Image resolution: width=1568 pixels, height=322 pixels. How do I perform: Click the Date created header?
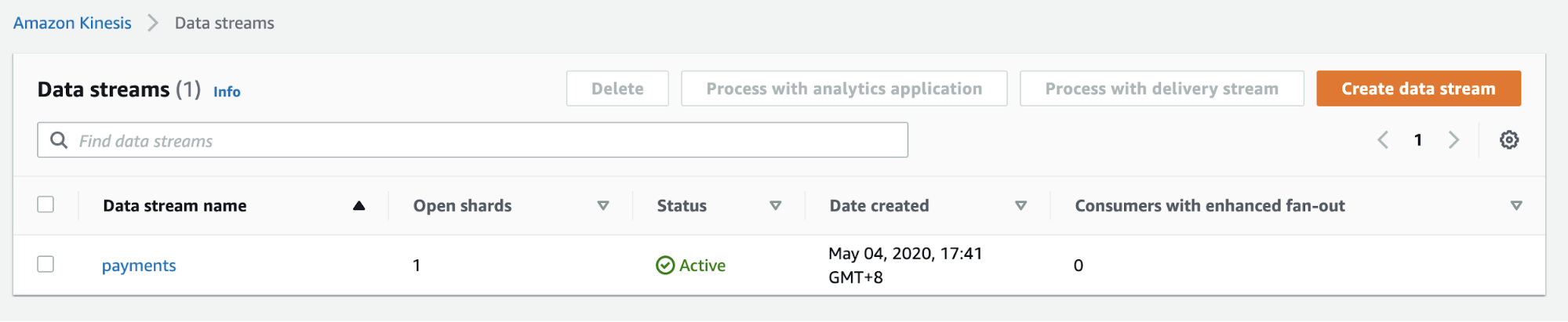pos(879,205)
